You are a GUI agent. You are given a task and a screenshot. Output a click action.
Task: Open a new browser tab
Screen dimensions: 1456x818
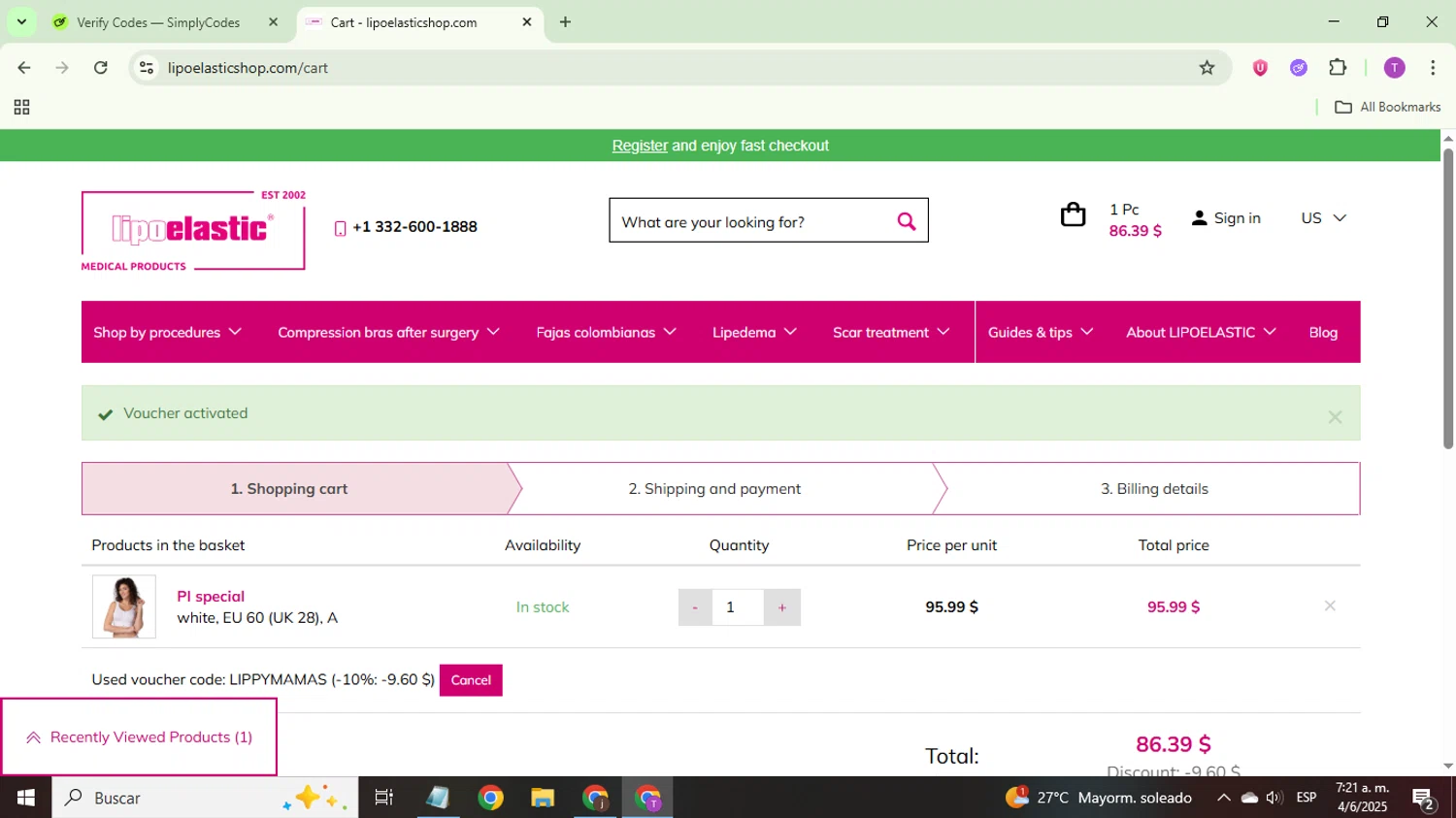click(565, 22)
